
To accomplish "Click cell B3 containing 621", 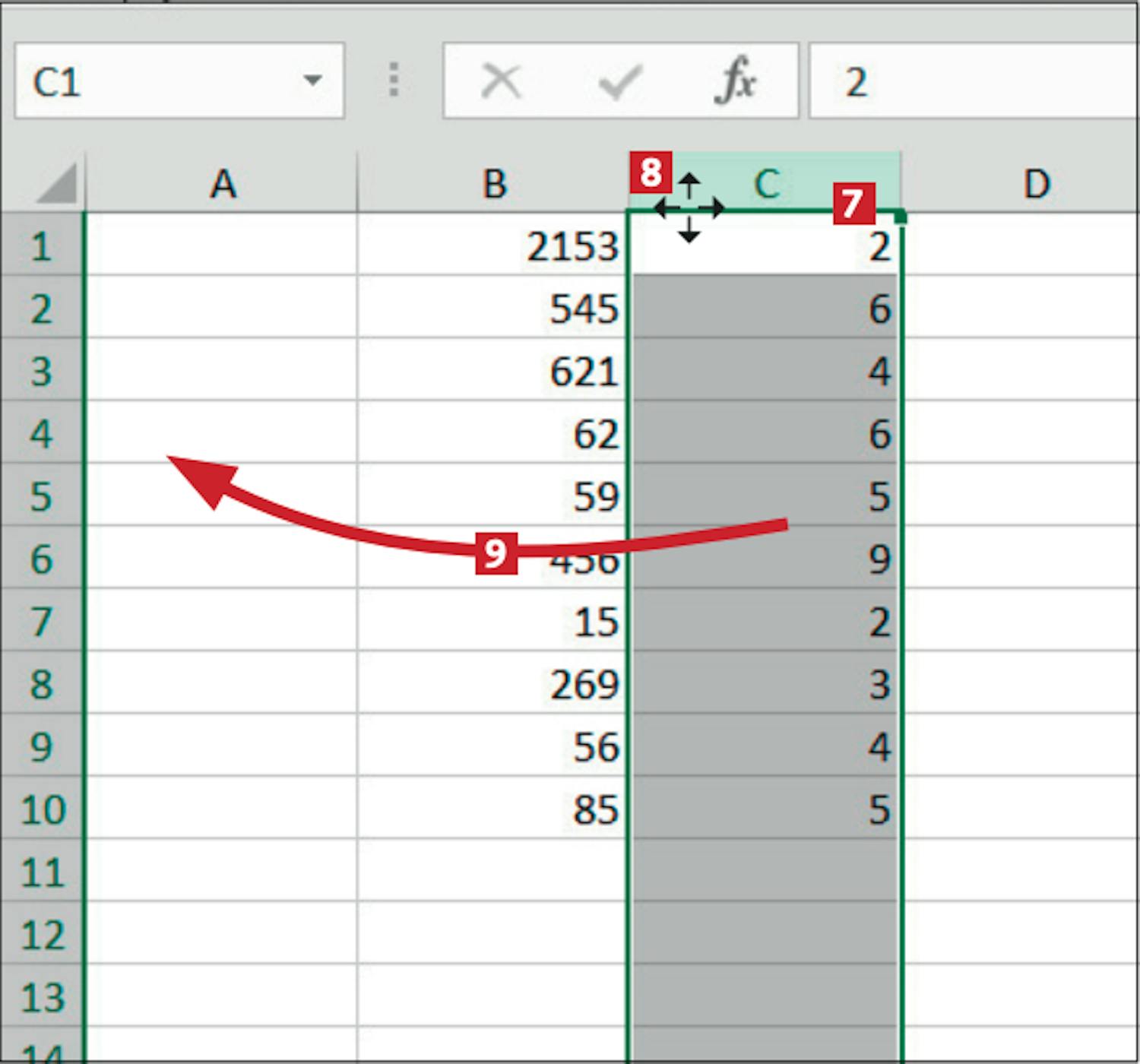I will click(494, 371).
